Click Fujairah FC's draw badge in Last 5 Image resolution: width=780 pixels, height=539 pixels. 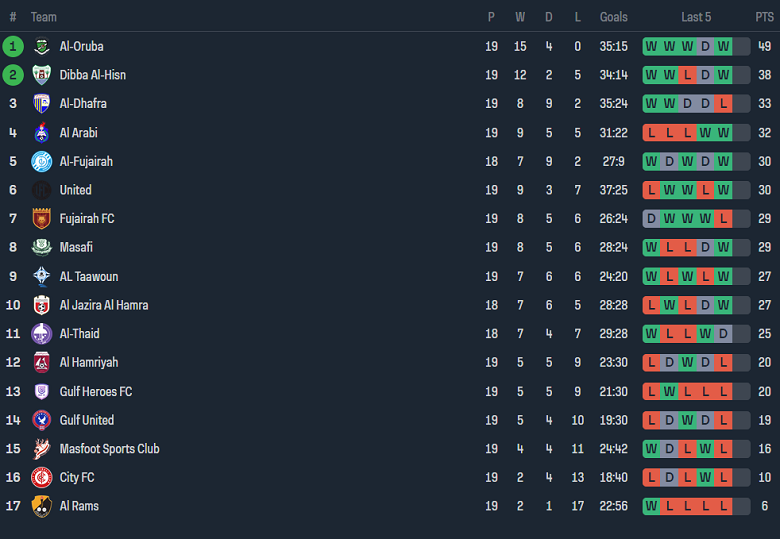pos(651,219)
